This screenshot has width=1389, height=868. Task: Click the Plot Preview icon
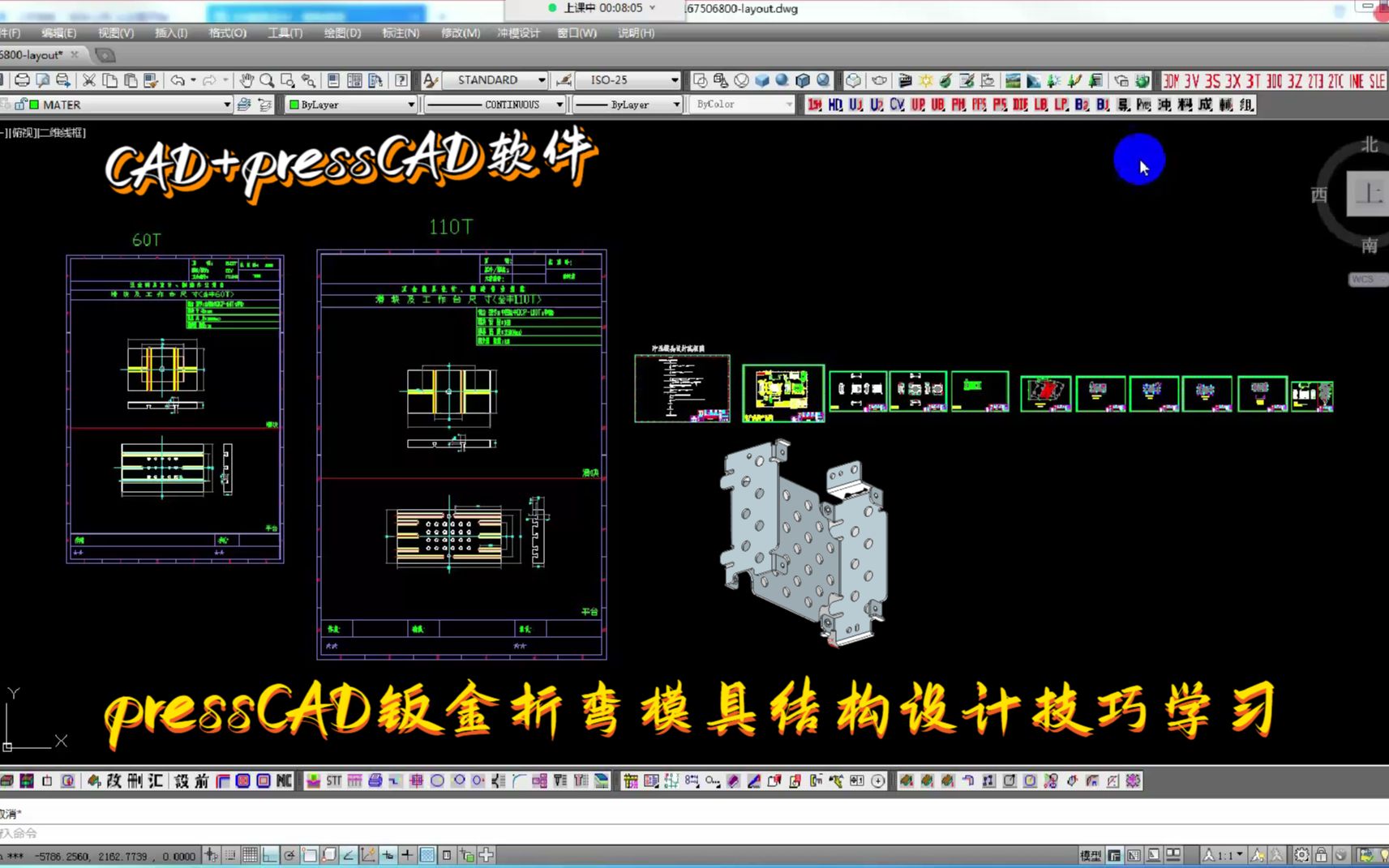point(42,80)
